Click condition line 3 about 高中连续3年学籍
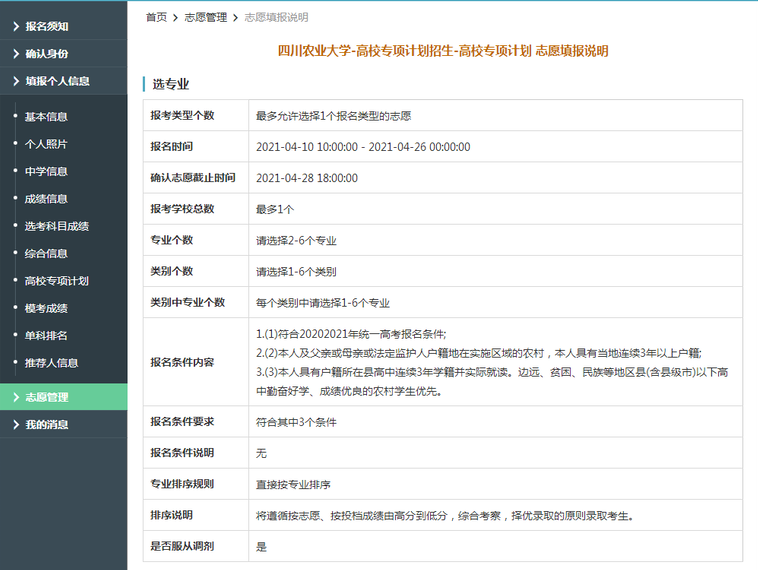Viewport: 758px width, 570px height. click(x=492, y=382)
